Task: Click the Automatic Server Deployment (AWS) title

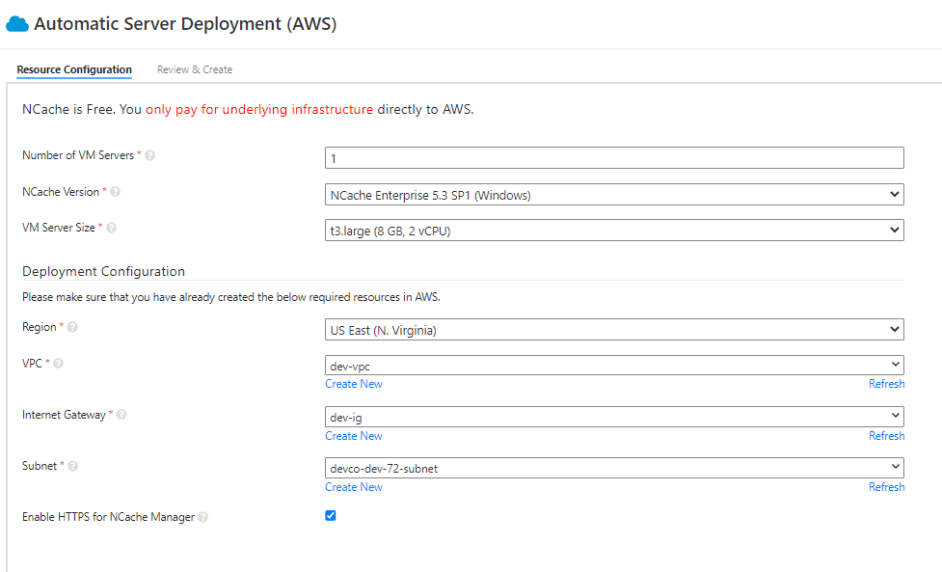Action: pos(185,24)
